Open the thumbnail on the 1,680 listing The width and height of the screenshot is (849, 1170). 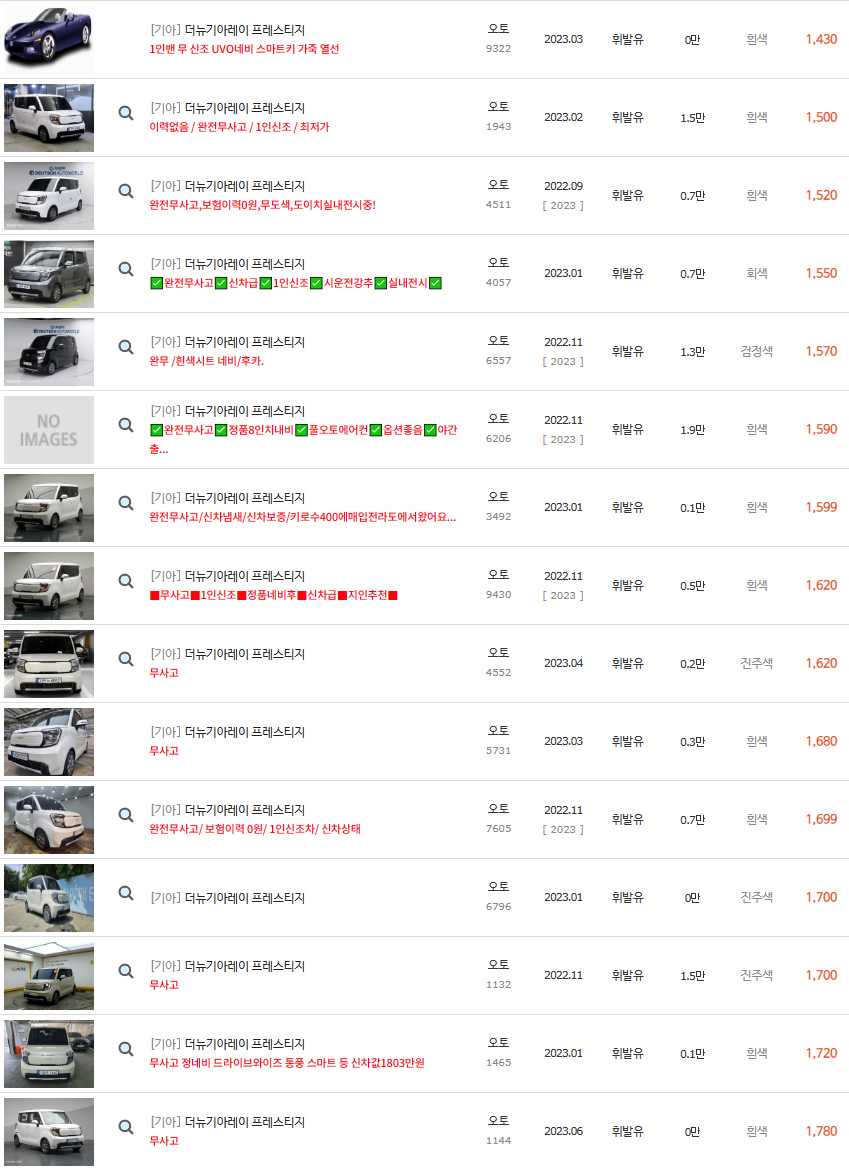[x=49, y=742]
